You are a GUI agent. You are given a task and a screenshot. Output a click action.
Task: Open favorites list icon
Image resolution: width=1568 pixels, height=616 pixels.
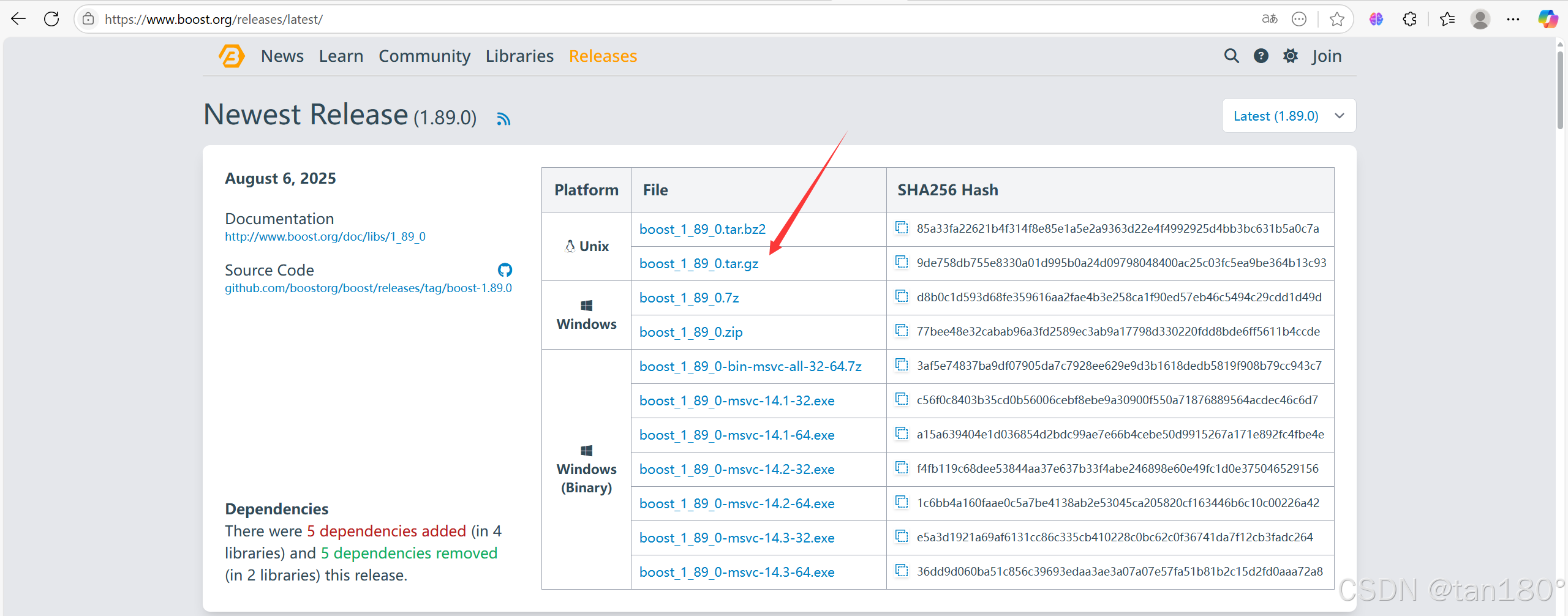[1447, 19]
